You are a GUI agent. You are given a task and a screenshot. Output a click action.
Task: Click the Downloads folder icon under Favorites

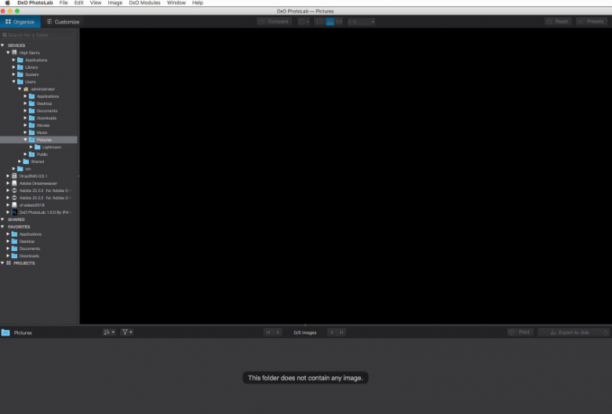point(14,256)
